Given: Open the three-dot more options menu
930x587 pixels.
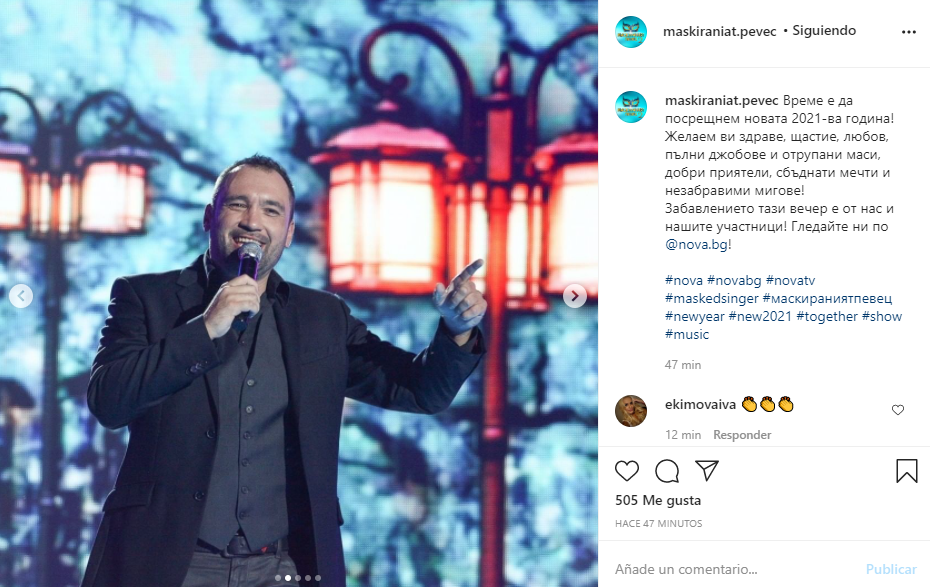Looking at the screenshot, I should (909, 32).
